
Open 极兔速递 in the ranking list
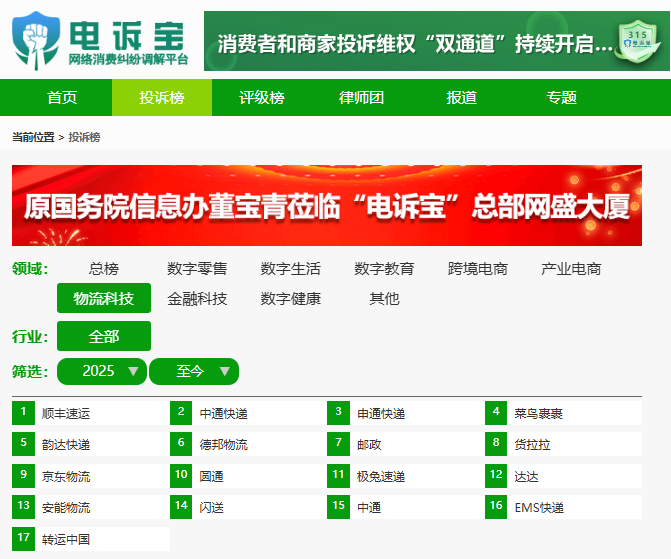click(x=381, y=476)
